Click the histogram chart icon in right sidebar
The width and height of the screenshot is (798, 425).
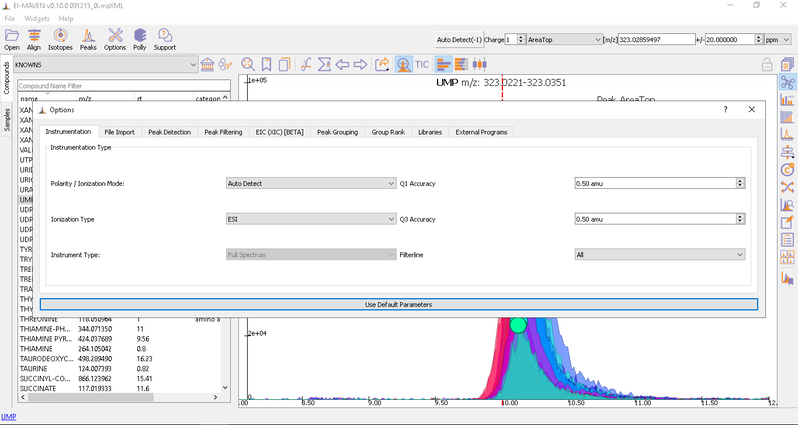pyautogui.click(x=787, y=100)
